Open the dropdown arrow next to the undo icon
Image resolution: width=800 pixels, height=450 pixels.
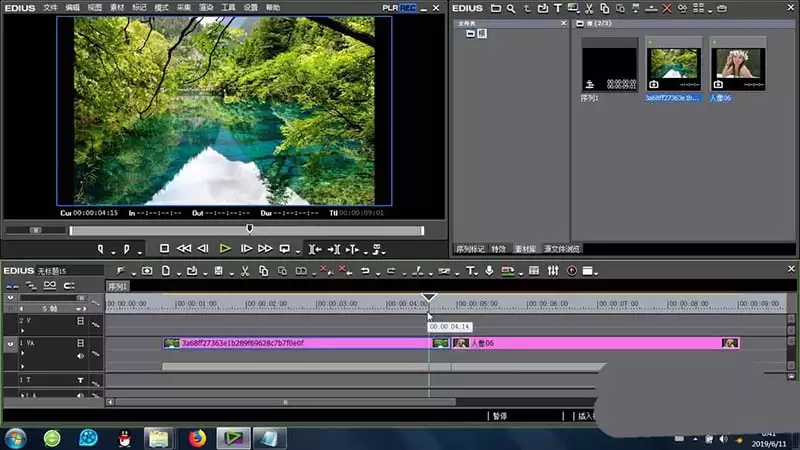378,274
